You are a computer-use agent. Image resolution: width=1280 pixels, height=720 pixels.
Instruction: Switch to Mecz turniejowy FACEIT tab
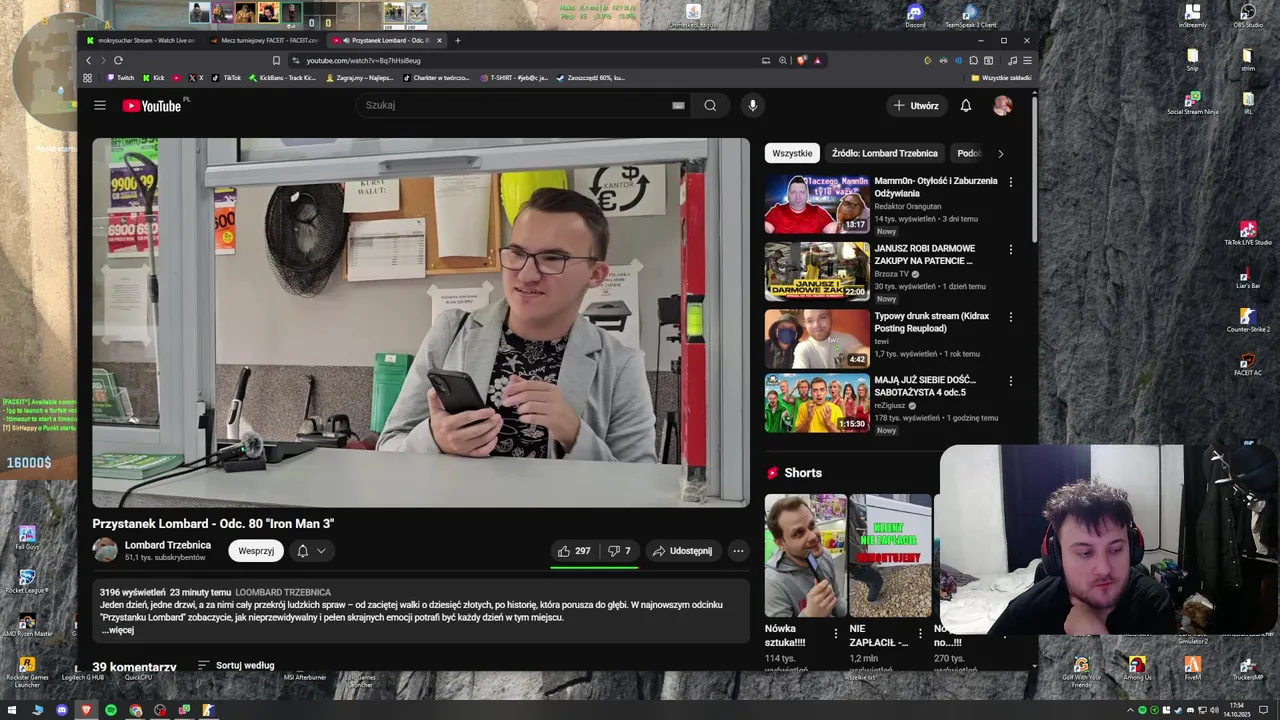tap(264, 41)
